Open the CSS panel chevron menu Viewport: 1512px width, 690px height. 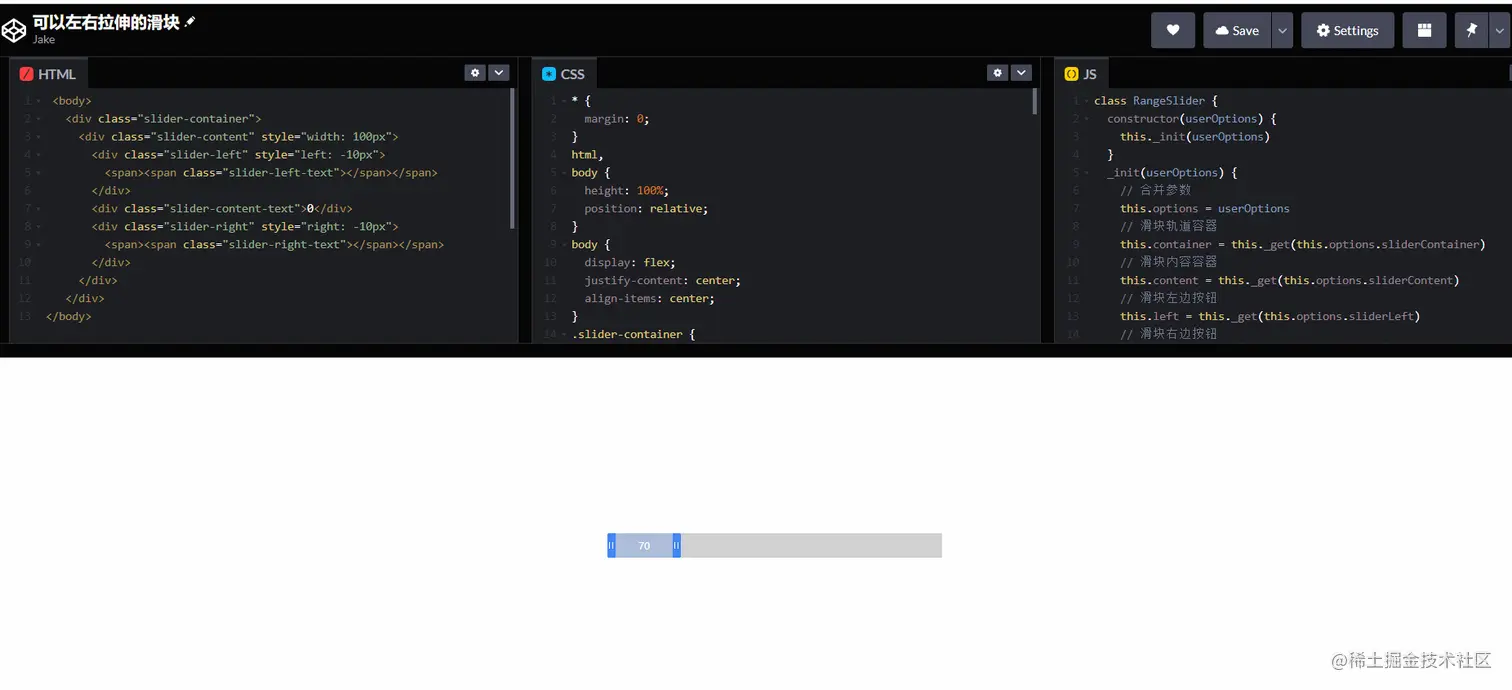pos(1020,72)
